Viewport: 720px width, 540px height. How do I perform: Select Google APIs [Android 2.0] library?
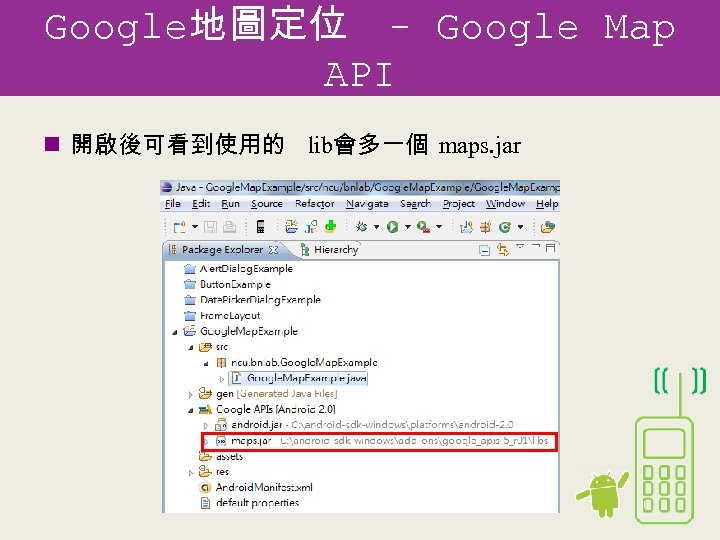click(267, 409)
